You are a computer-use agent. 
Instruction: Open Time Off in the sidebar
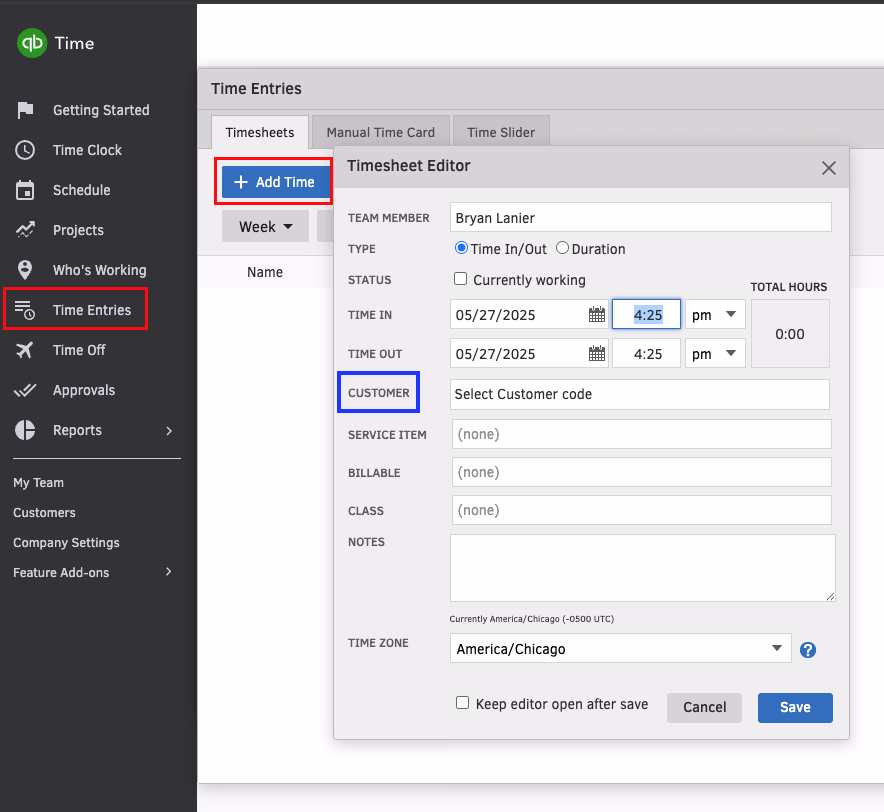[x=79, y=350]
